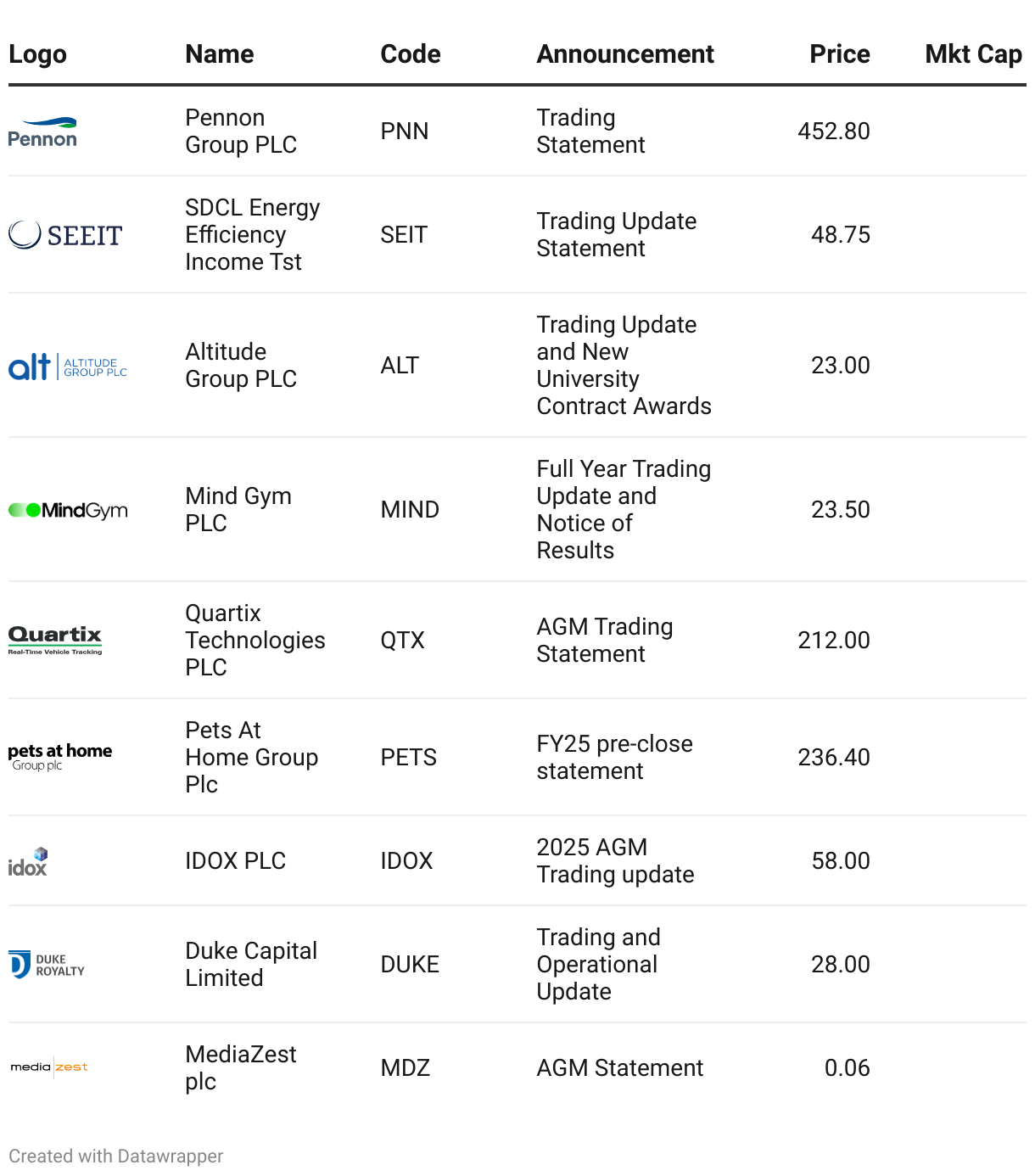This screenshot has width=1035, height=1176.
Task: Click the Price column header
Action: [839, 54]
